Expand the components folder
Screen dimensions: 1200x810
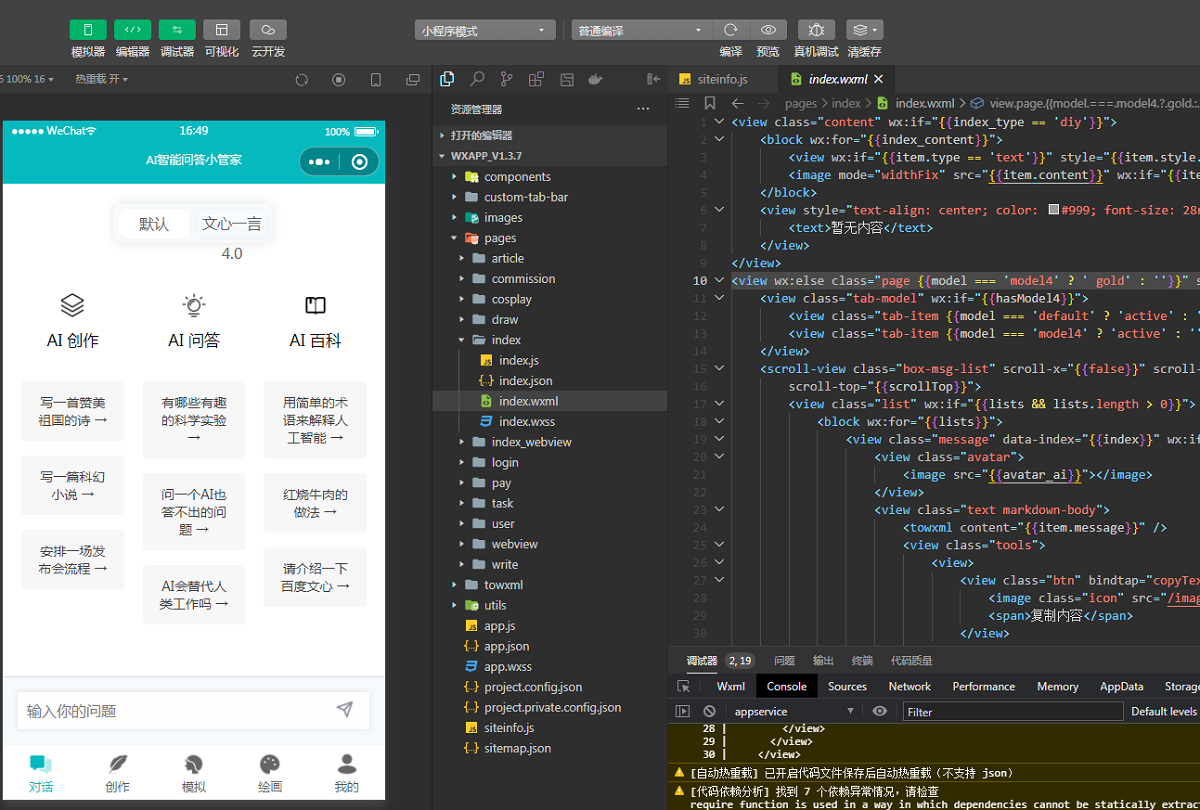[x=517, y=177]
